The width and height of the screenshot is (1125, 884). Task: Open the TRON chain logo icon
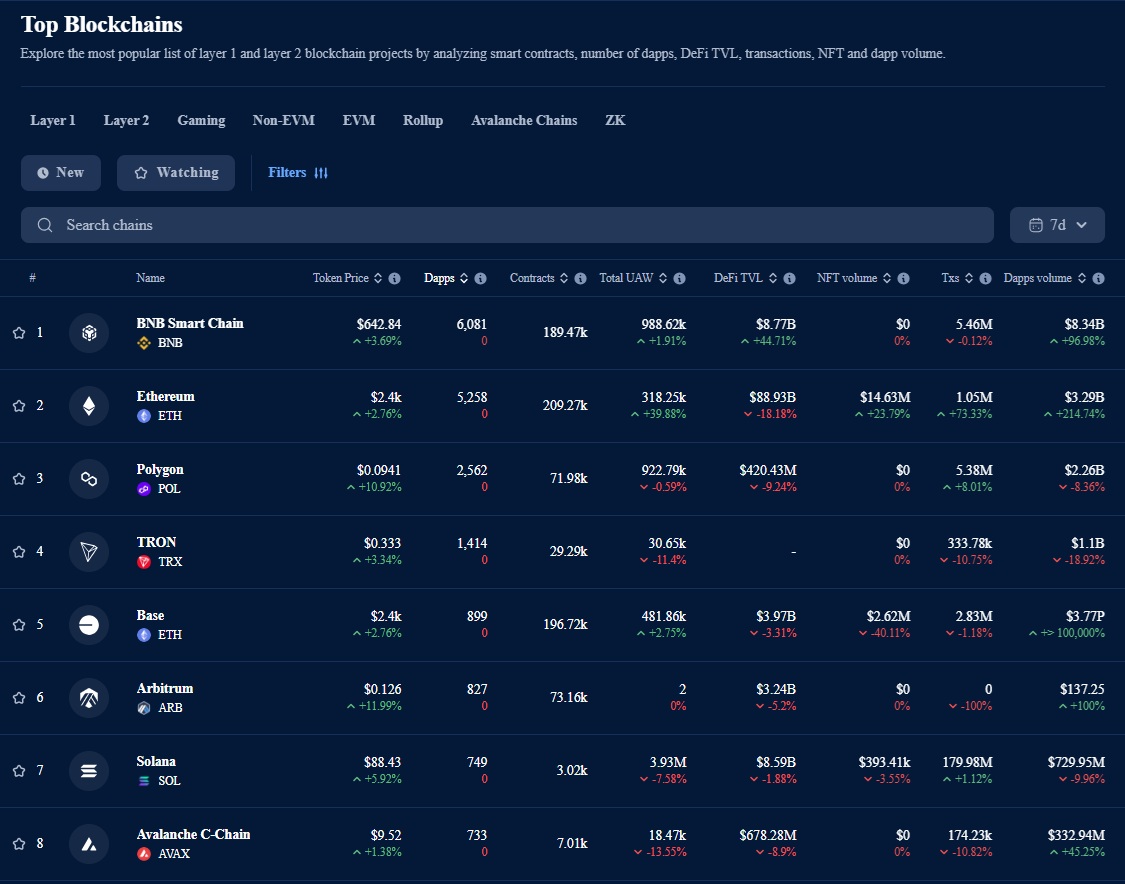point(89,552)
